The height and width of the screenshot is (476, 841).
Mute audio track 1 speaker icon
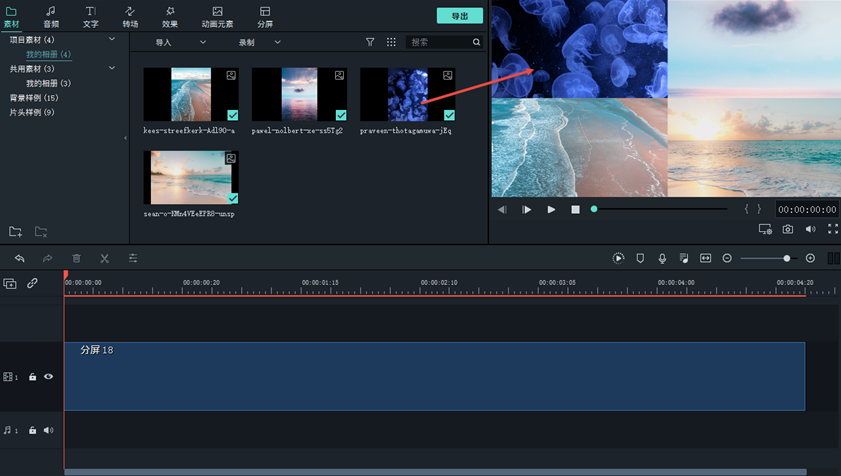click(48, 430)
